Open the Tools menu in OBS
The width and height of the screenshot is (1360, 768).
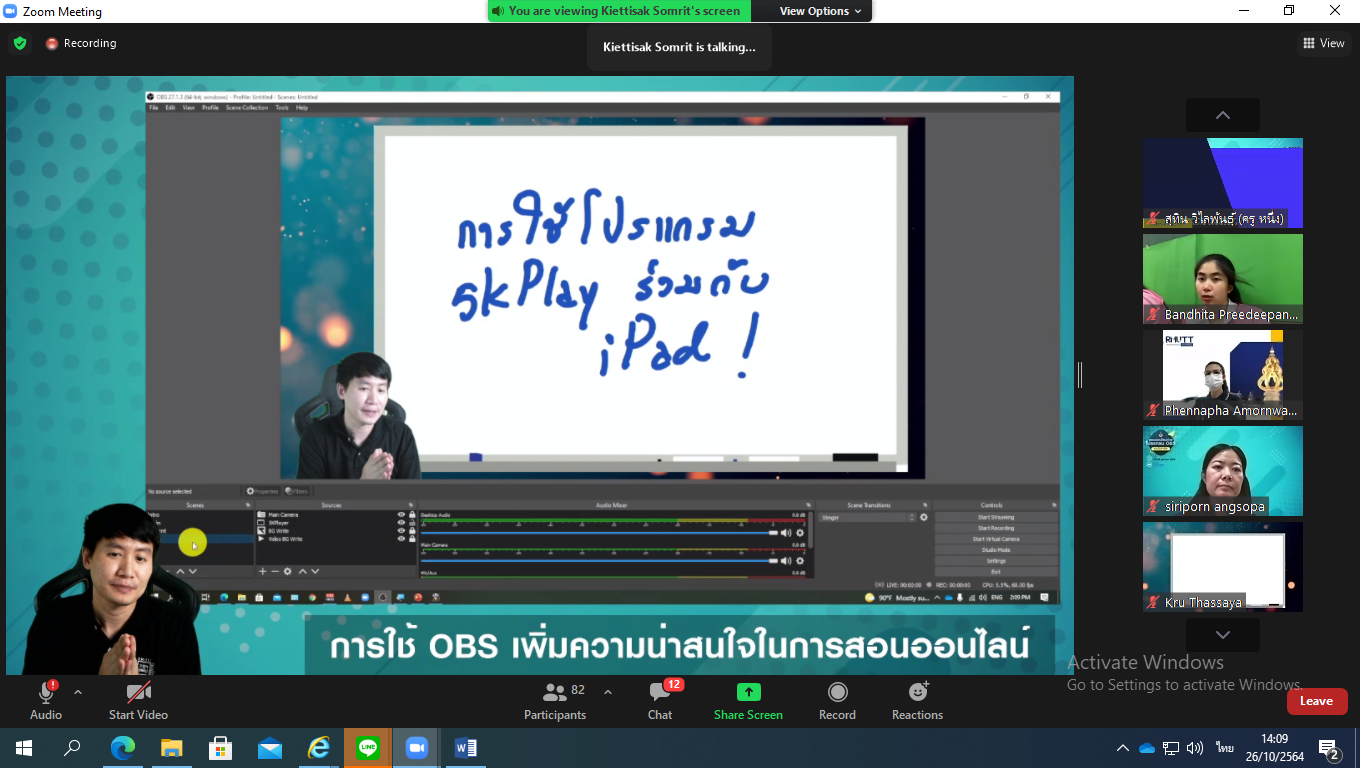(282, 107)
